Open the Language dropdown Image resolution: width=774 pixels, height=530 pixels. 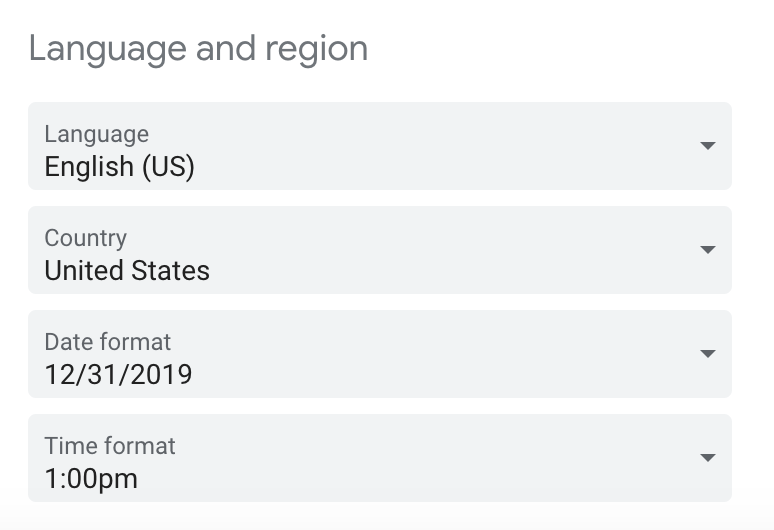pos(380,146)
